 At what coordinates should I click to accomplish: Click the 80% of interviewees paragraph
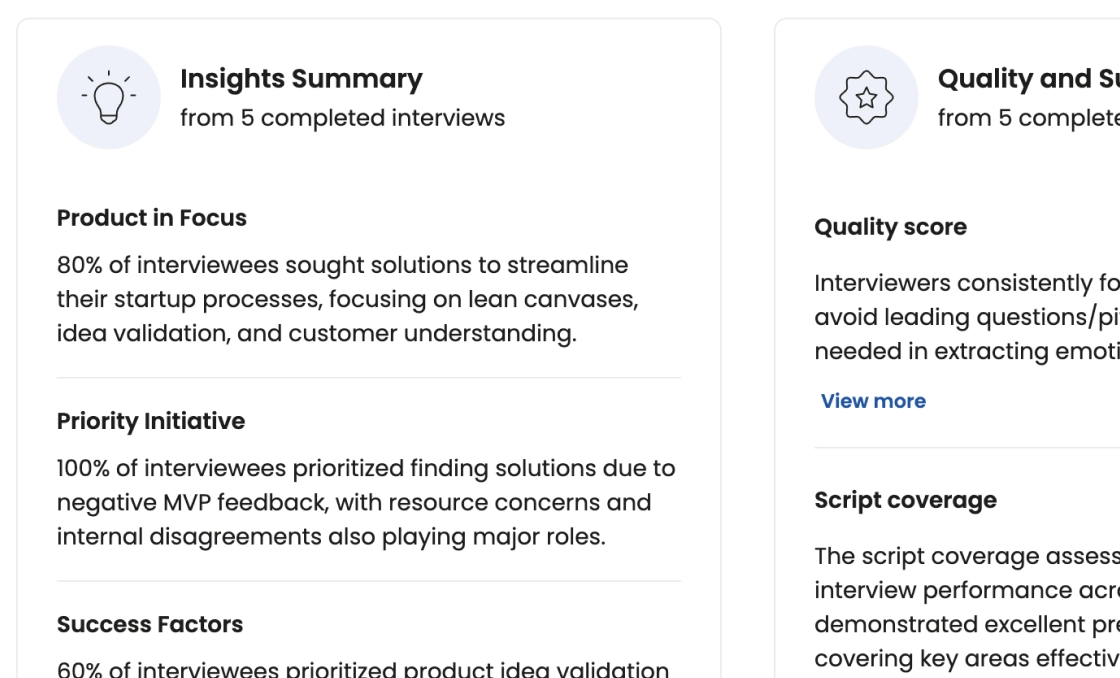[348, 299]
